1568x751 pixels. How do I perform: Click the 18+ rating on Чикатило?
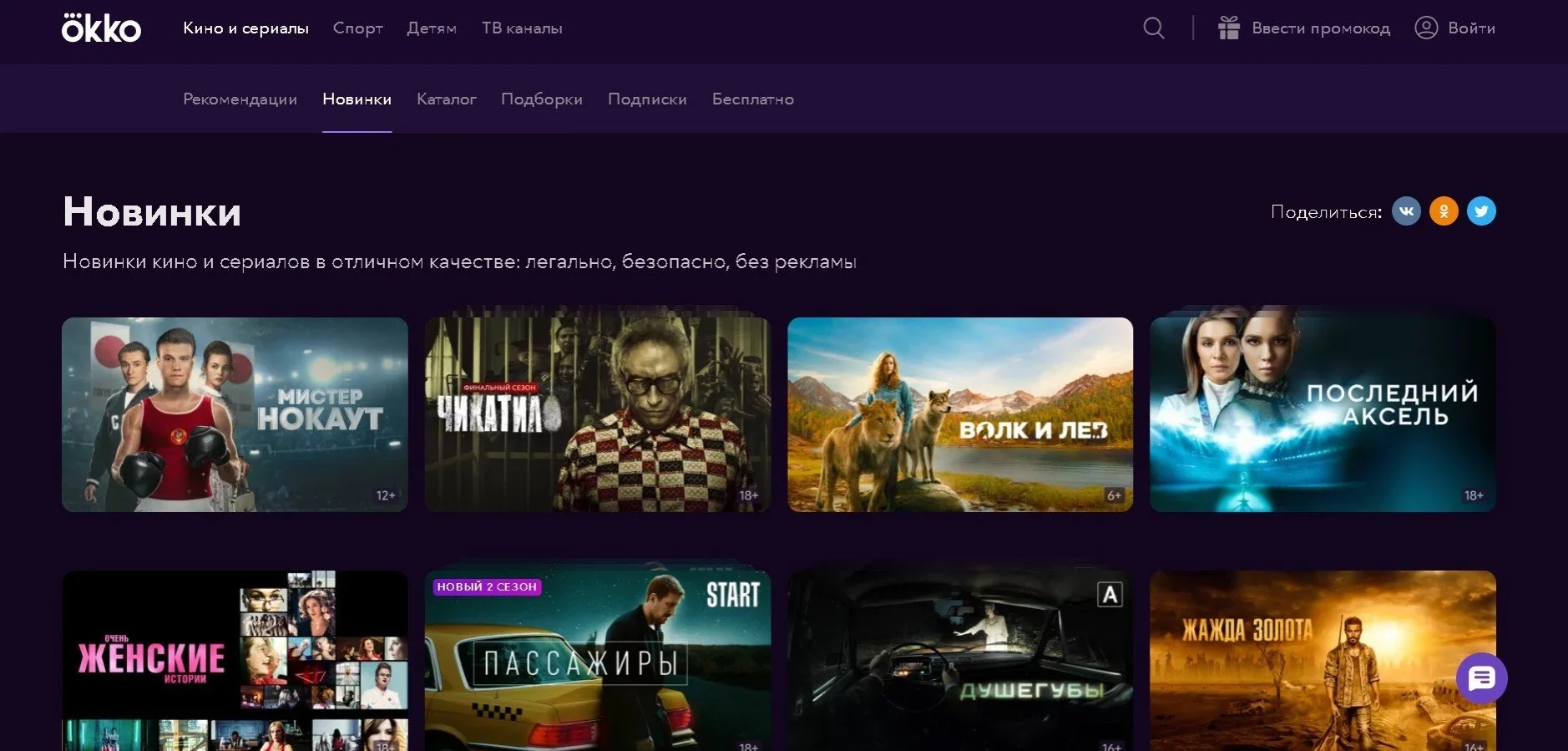click(x=749, y=495)
